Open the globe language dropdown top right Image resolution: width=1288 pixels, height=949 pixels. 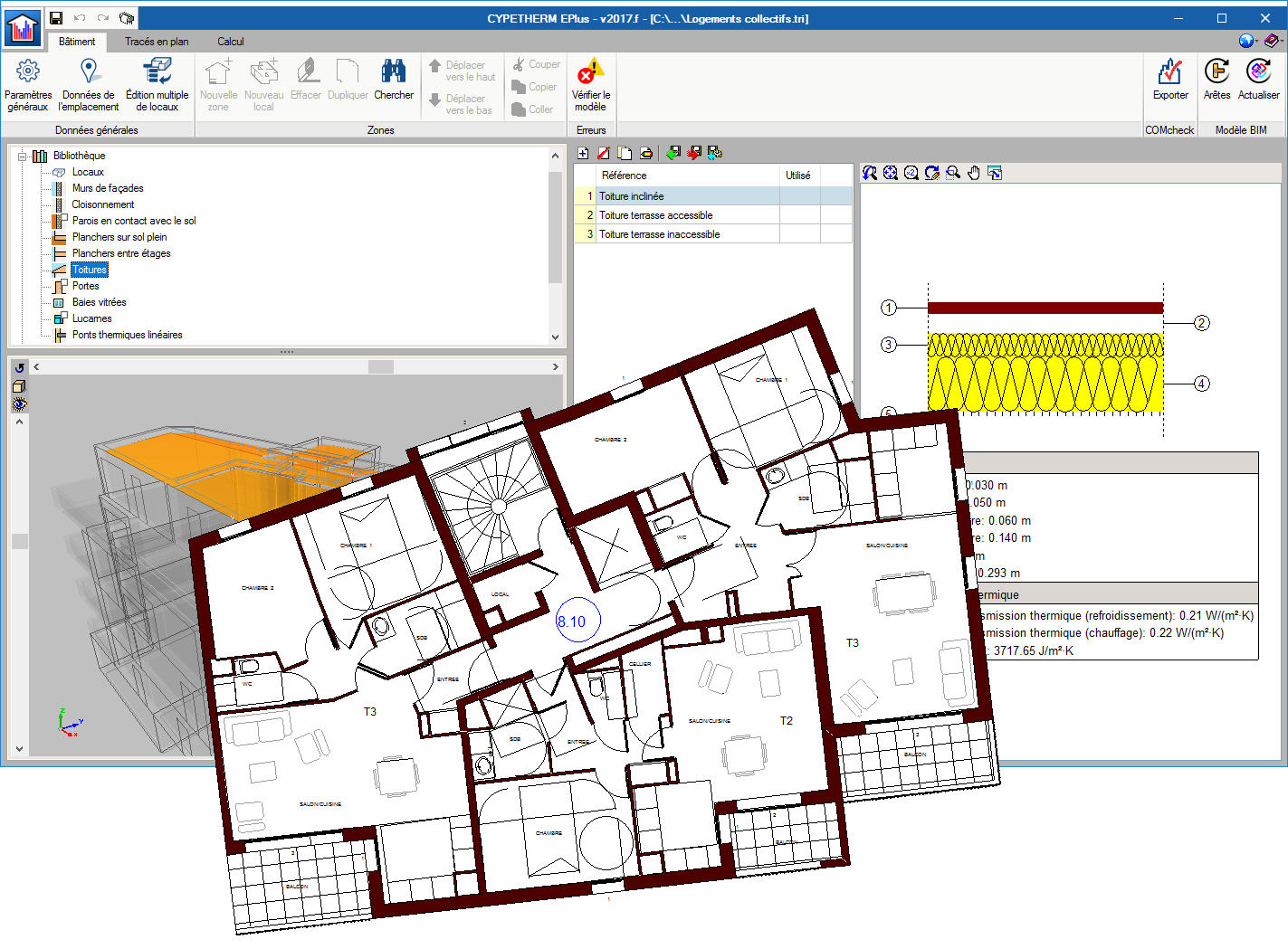1248,41
